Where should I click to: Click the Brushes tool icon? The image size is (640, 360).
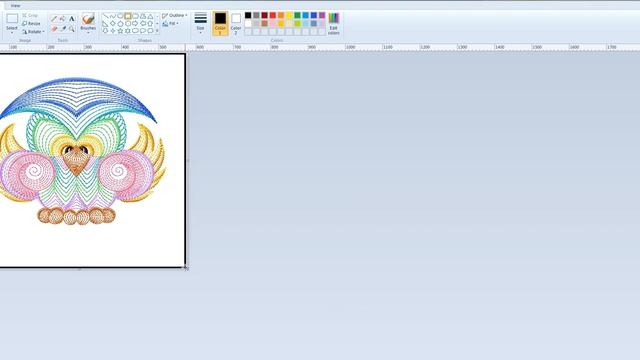(88, 19)
